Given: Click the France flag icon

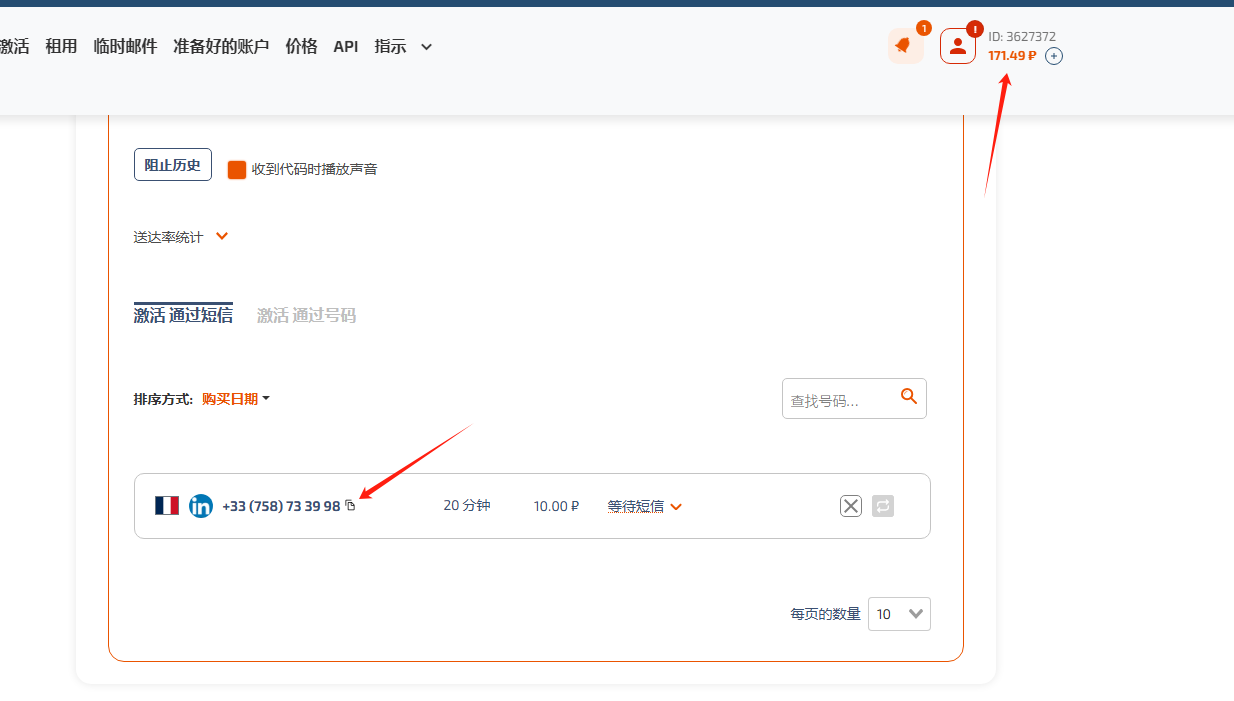Looking at the screenshot, I should pyautogui.click(x=166, y=506).
